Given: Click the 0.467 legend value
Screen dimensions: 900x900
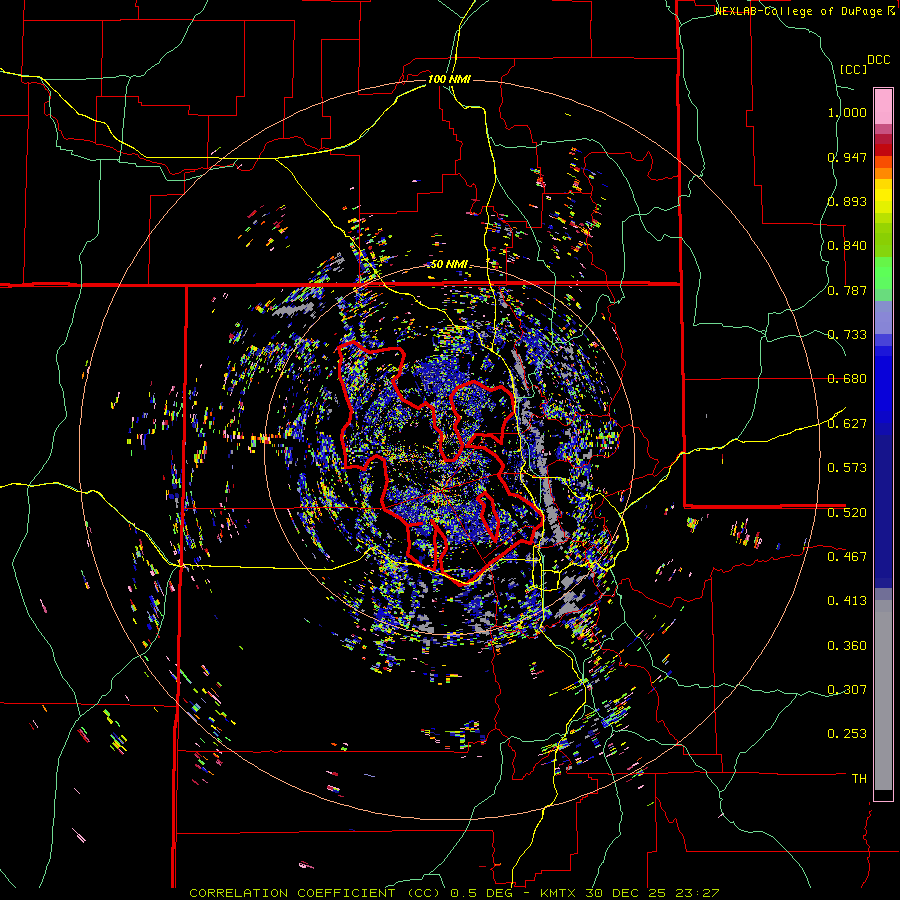Looking at the screenshot, I should 847,557.
